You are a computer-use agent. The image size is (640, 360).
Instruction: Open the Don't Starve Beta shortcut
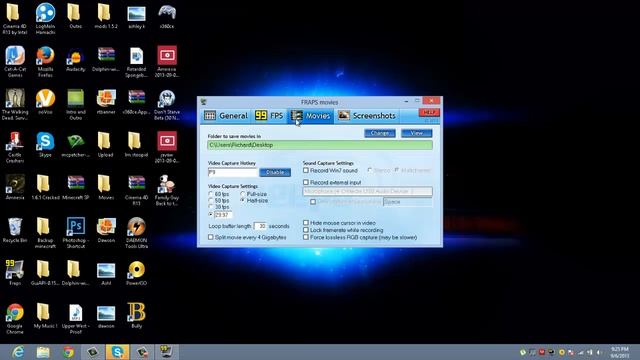167,105
